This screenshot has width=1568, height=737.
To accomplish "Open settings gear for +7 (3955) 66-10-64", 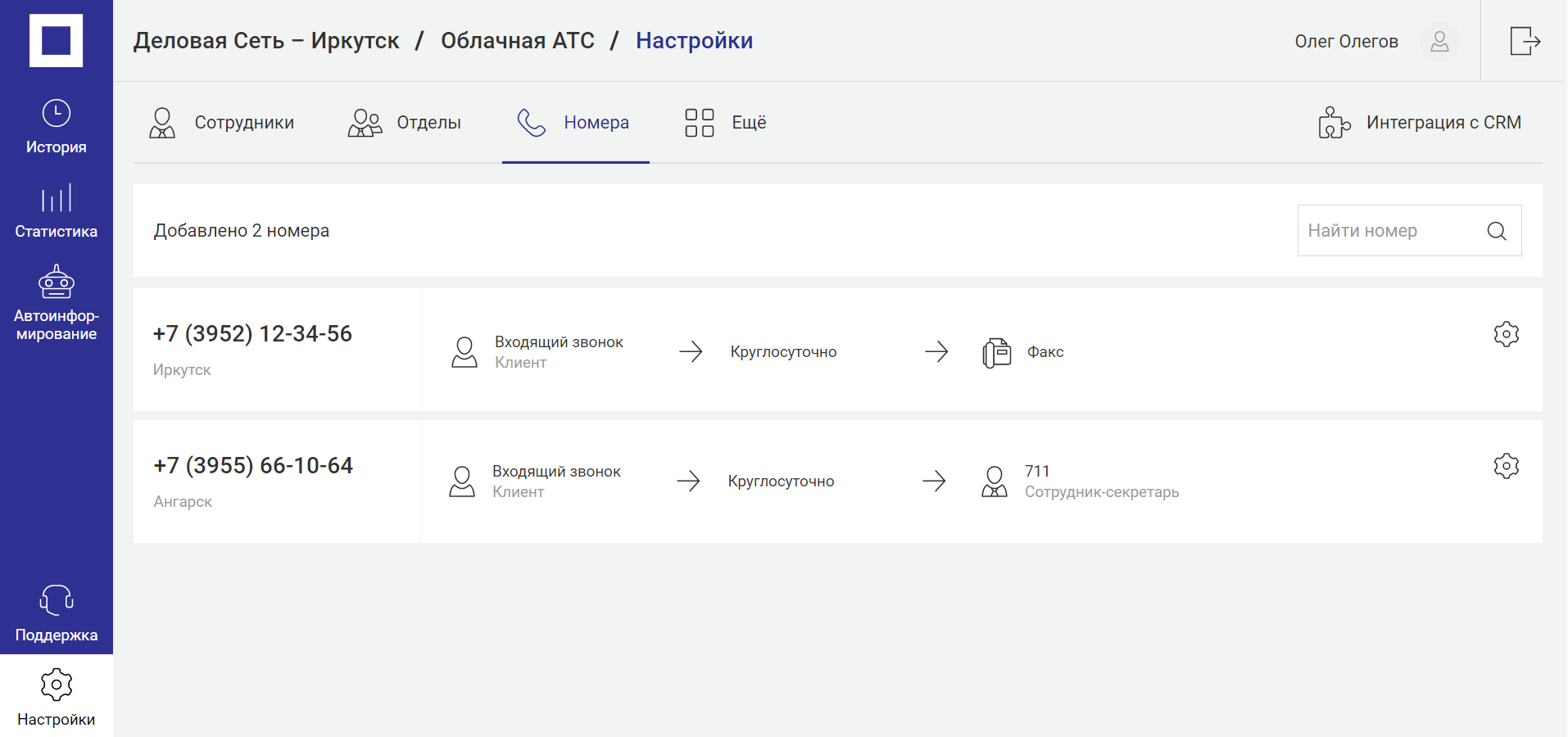I will [x=1506, y=466].
